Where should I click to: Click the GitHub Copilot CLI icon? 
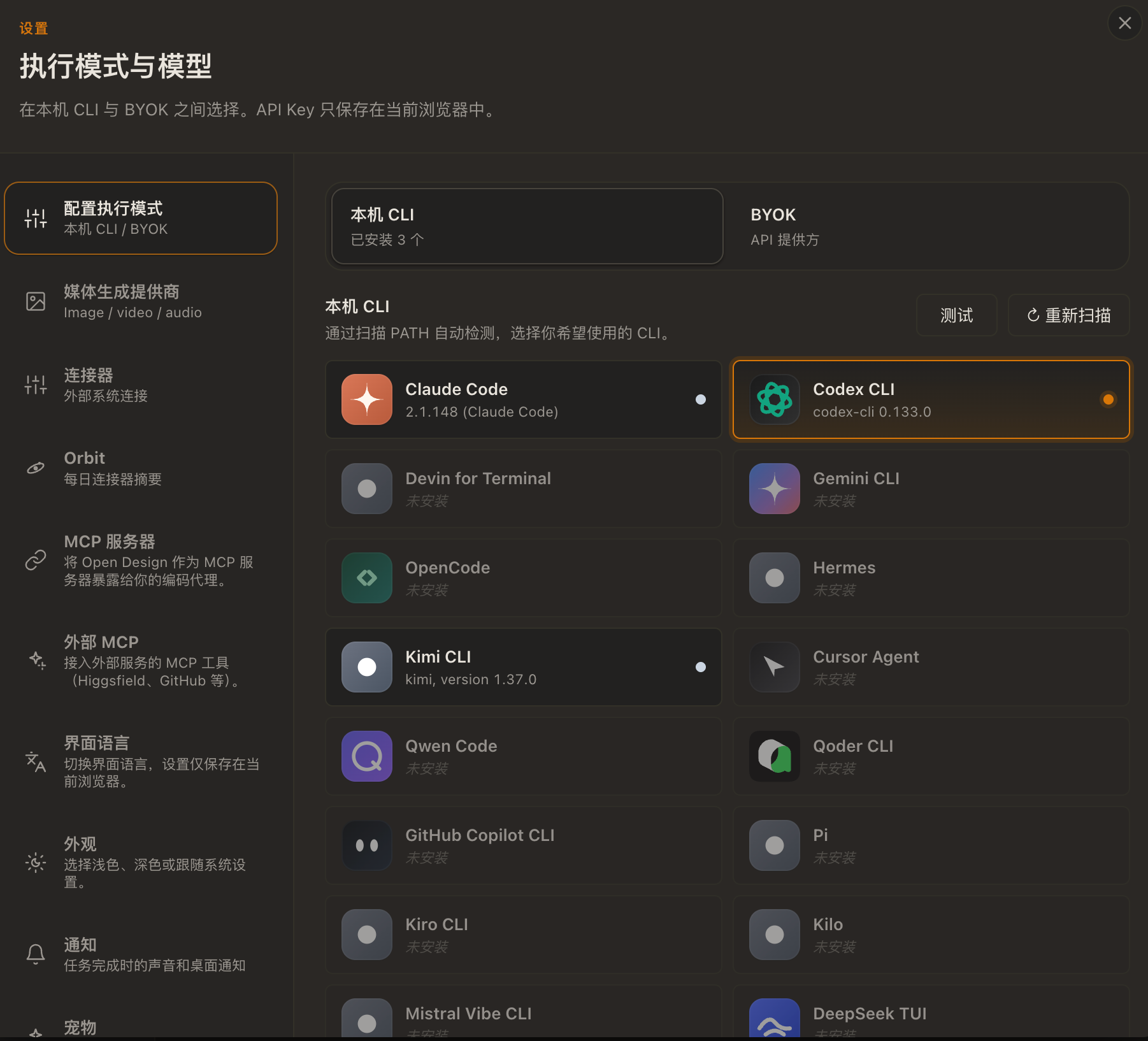point(367,845)
